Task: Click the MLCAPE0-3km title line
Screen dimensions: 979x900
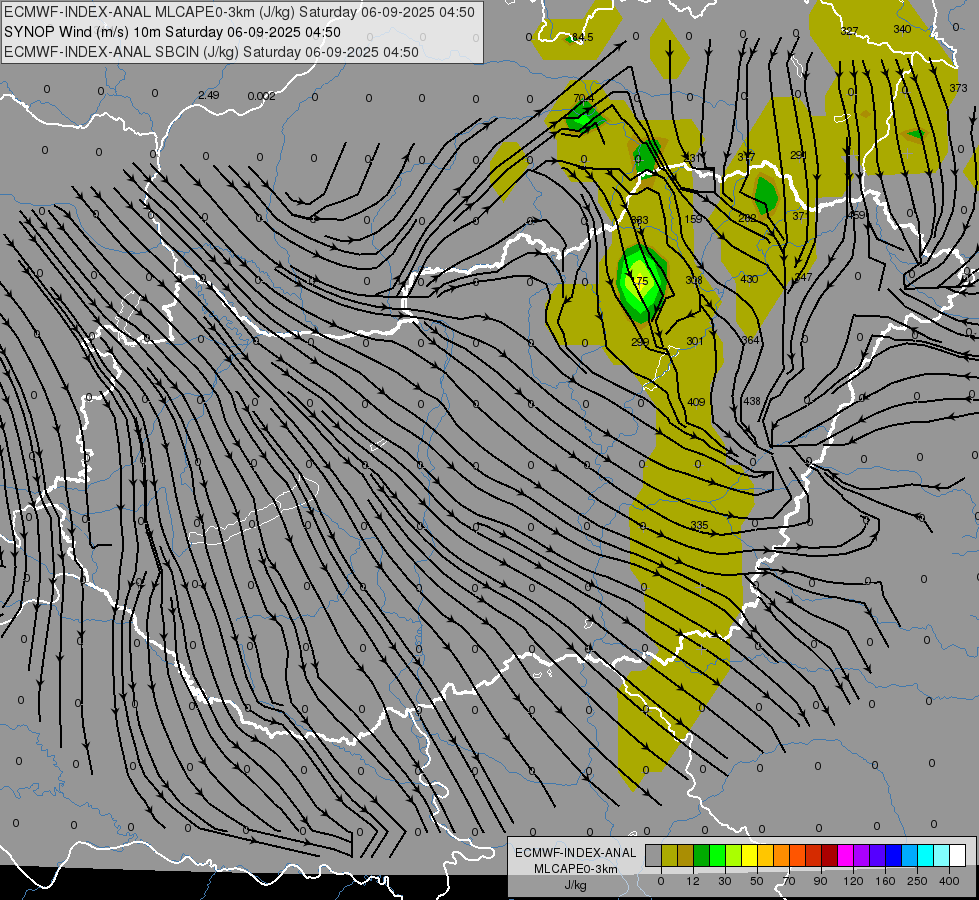Action: point(239,12)
